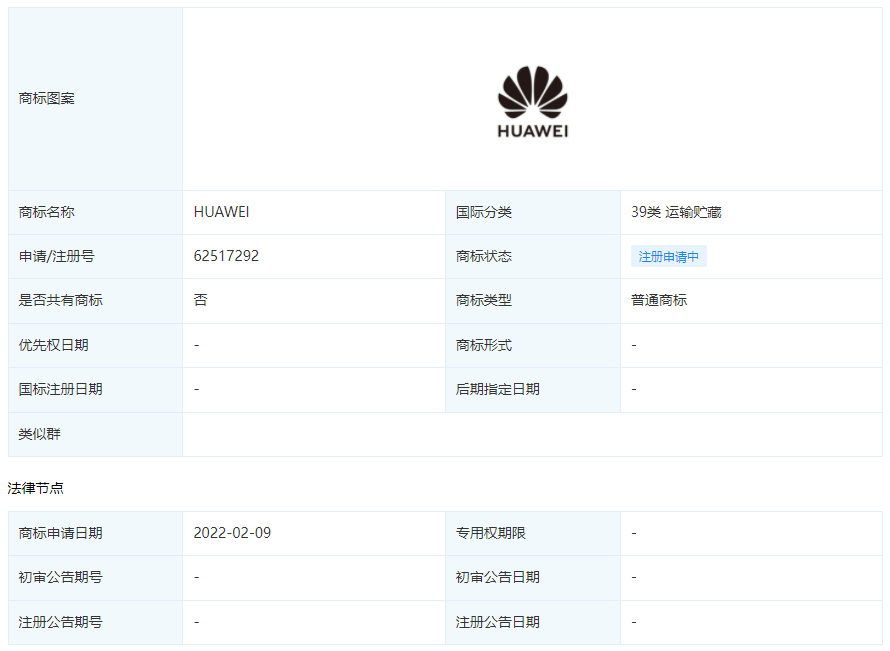The height and width of the screenshot is (651, 890).
Task: Click the 商标状态 field label
Action: [x=484, y=257]
